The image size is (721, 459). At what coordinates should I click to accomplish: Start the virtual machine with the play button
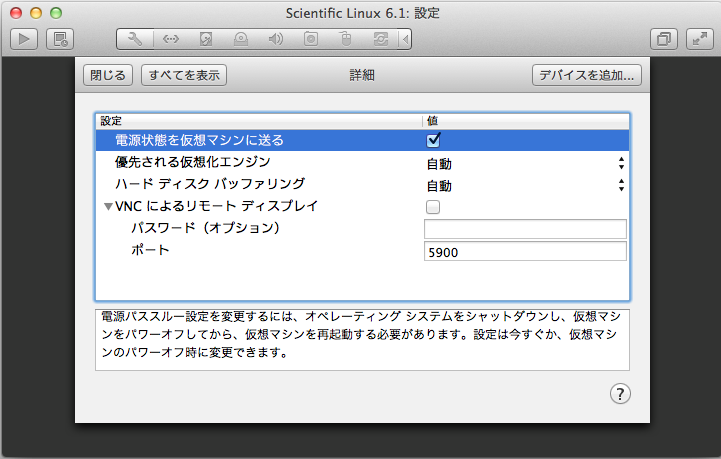click(24, 39)
